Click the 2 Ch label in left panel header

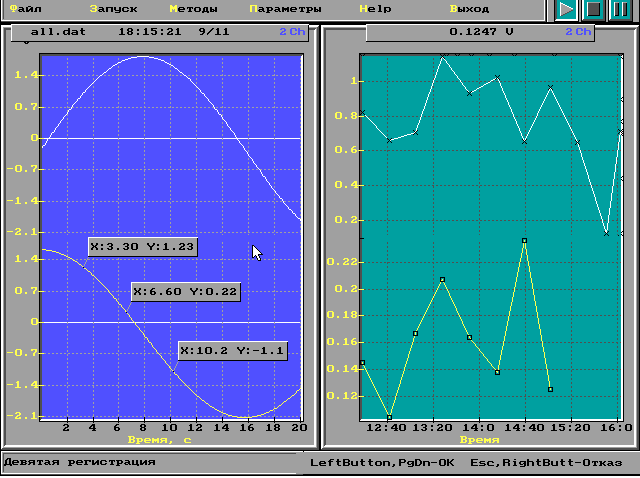click(x=292, y=32)
